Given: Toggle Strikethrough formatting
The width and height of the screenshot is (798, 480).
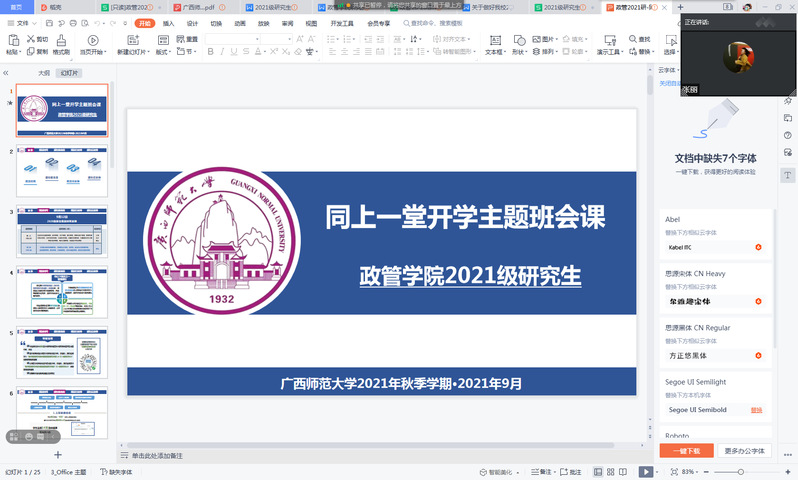Looking at the screenshot, I should point(246,51).
